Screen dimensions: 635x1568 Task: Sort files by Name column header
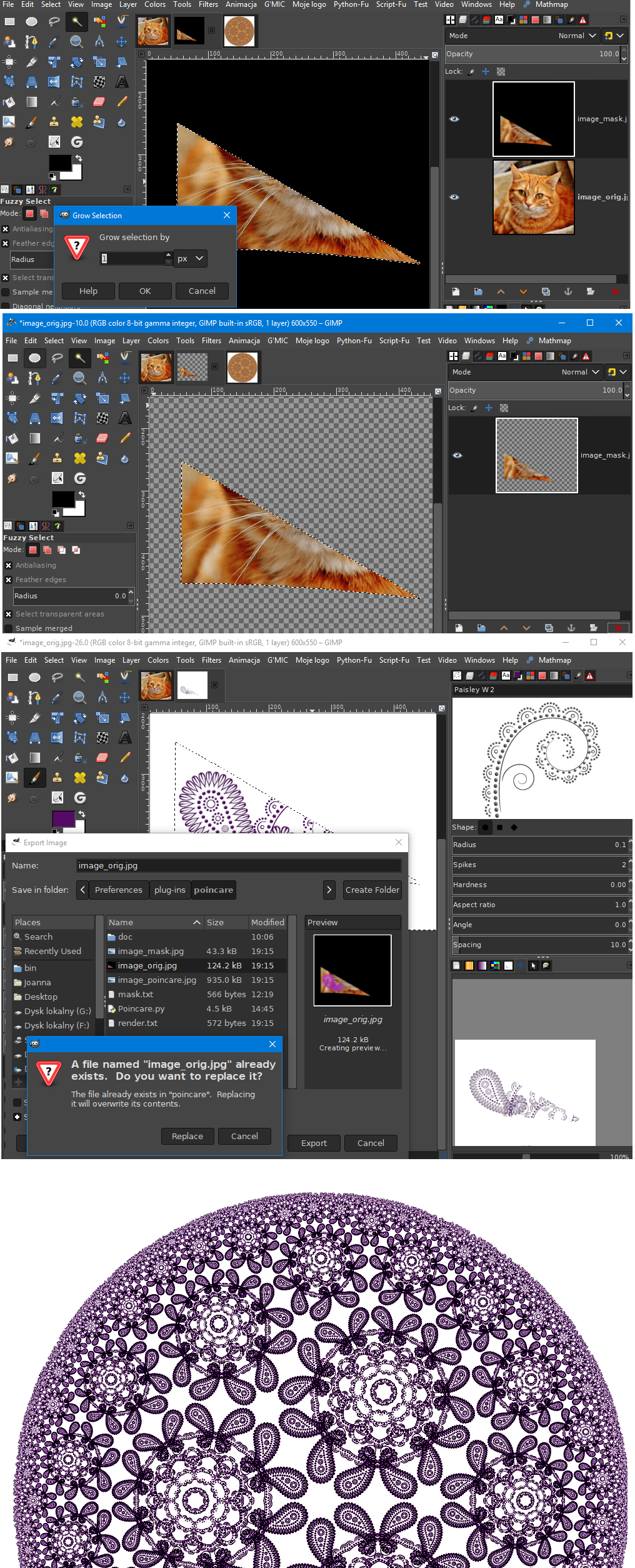coord(154,922)
